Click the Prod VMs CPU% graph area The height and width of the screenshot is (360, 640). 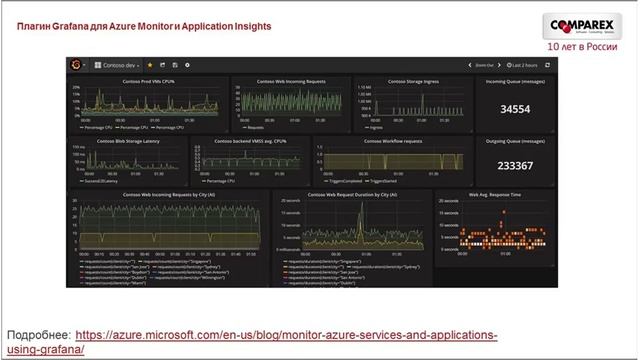[149, 101]
